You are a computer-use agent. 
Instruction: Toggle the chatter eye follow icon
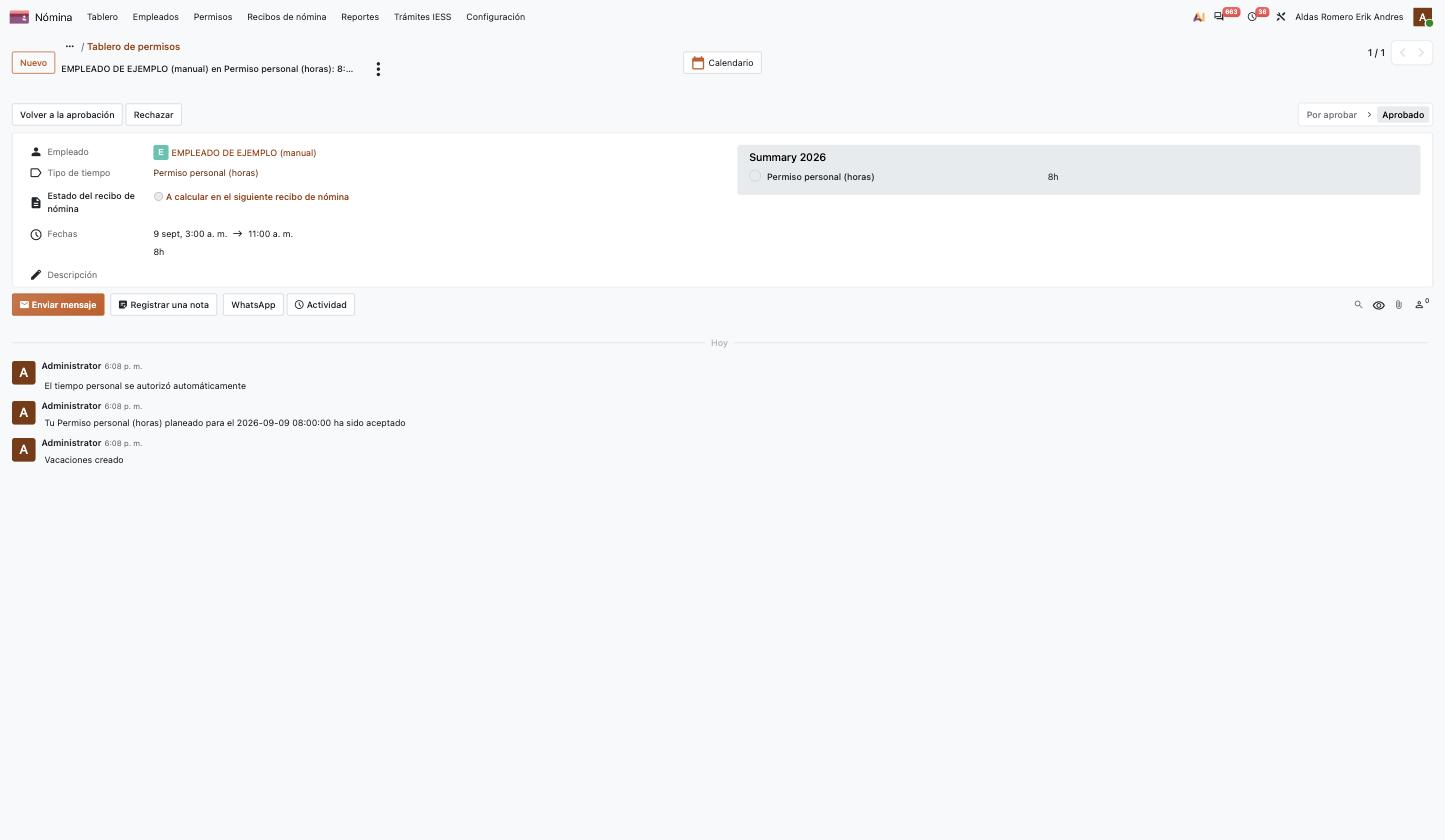click(1378, 305)
